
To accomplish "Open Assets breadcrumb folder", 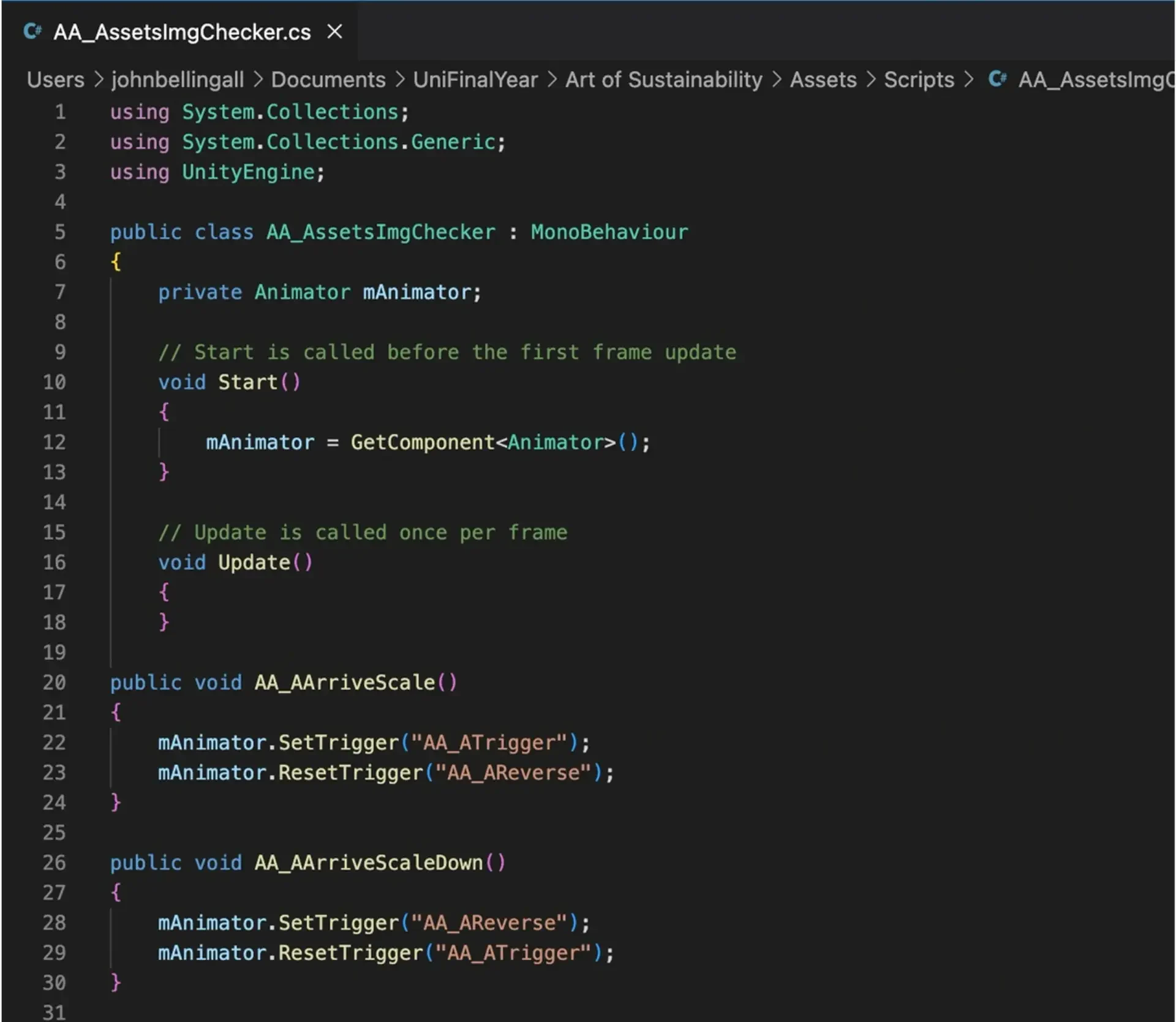I will pyautogui.click(x=823, y=80).
